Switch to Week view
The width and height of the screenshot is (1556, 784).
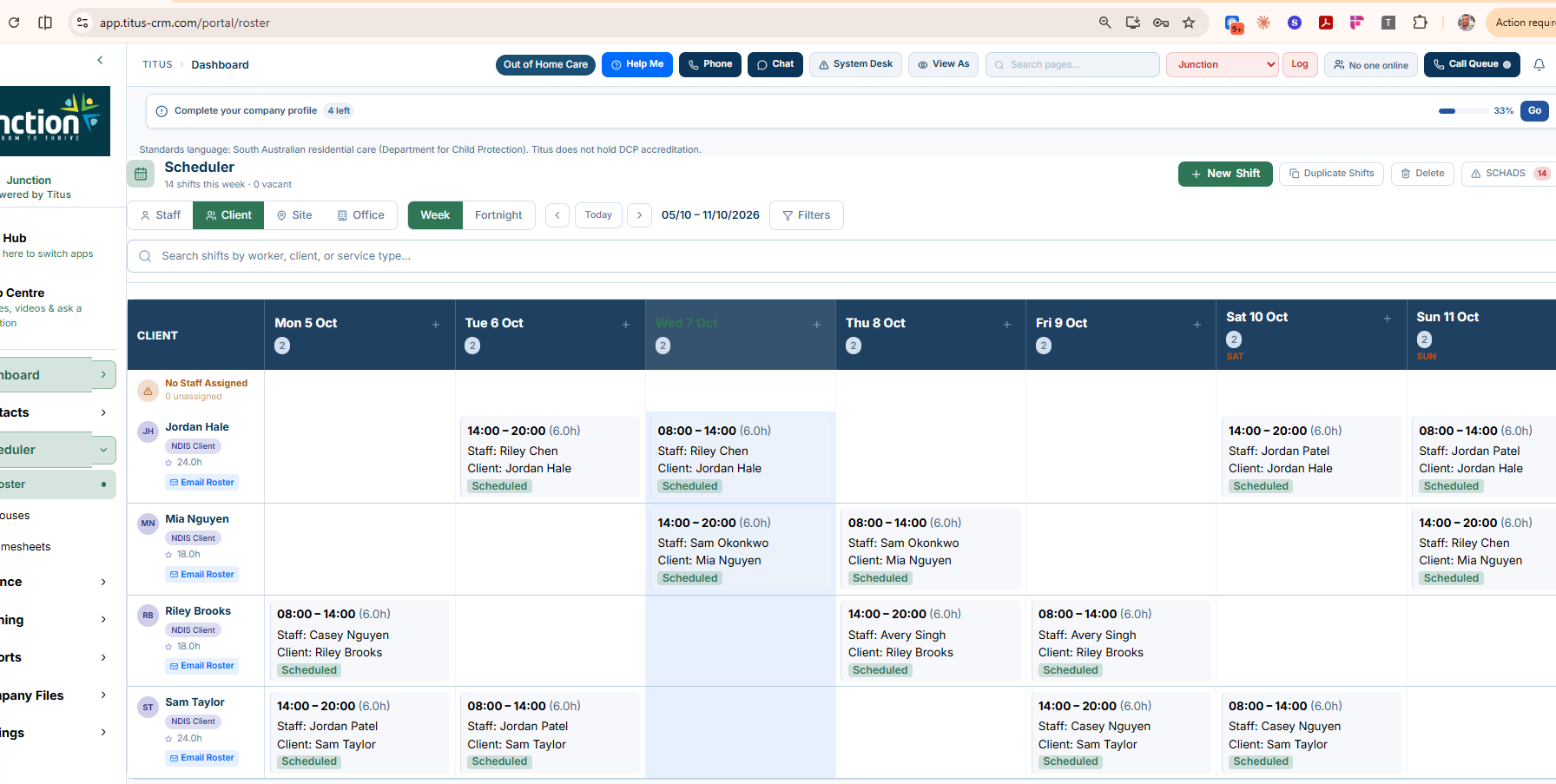435,215
